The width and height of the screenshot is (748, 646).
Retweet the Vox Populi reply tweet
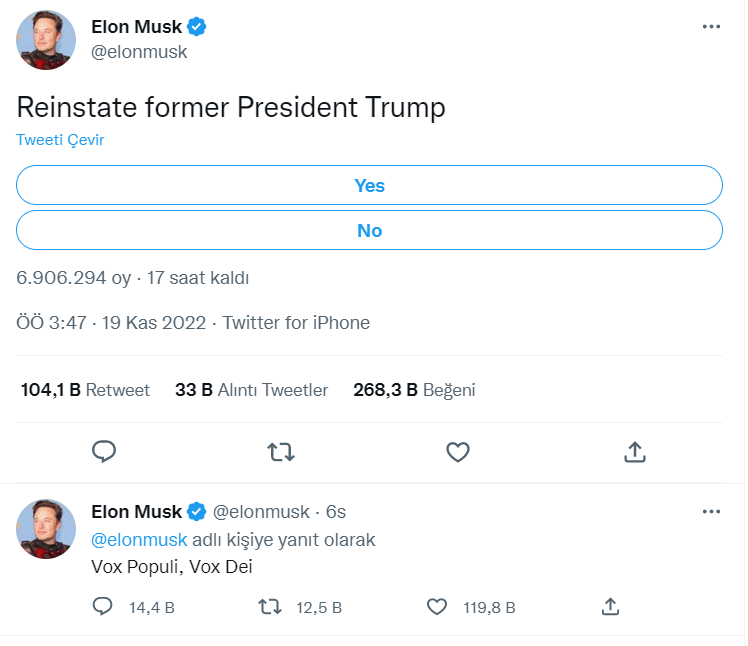pyautogui.click(x=270, y=606)
